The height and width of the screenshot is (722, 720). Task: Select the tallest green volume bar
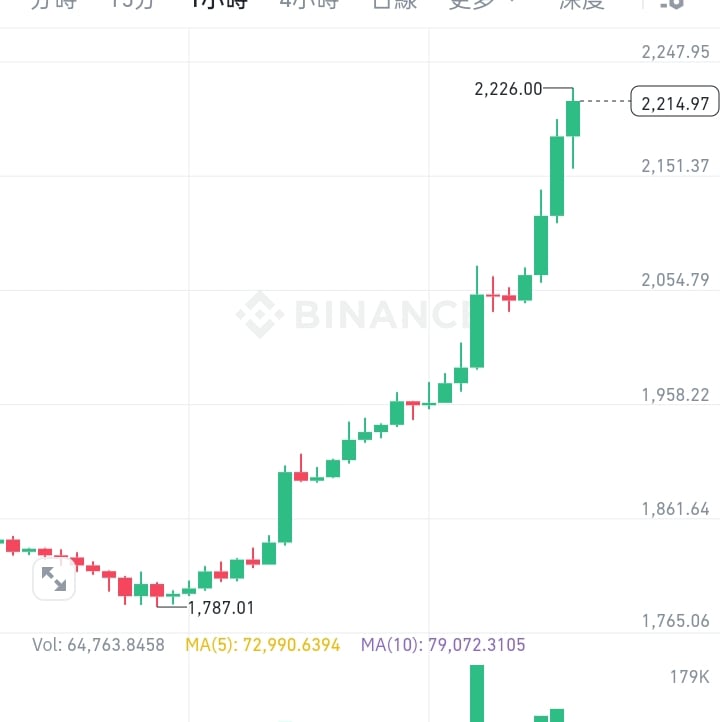pyautogui.click(x=477, y=693)
